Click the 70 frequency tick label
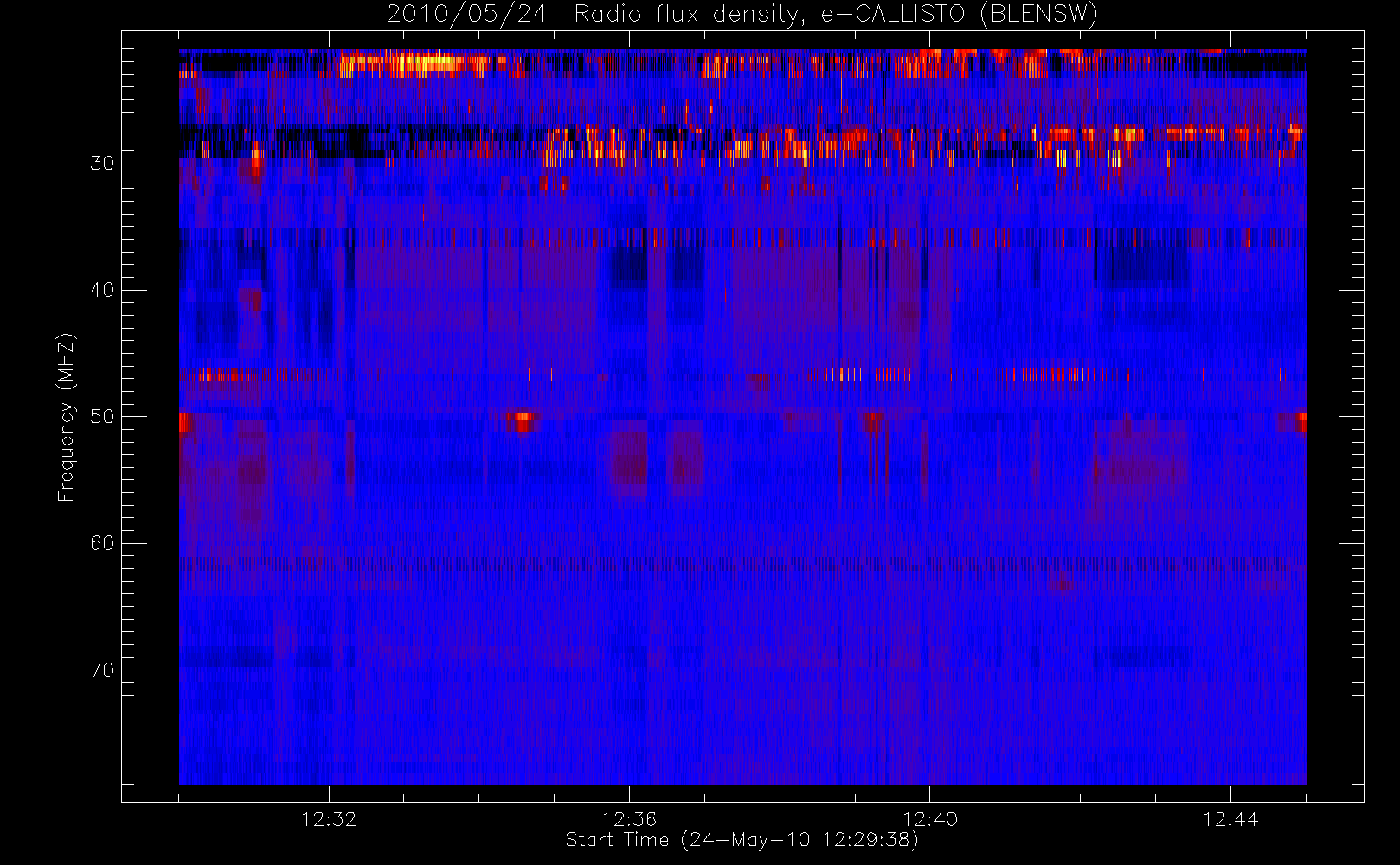This screenshot has height=865, width=1400. (x=102, y=670)
